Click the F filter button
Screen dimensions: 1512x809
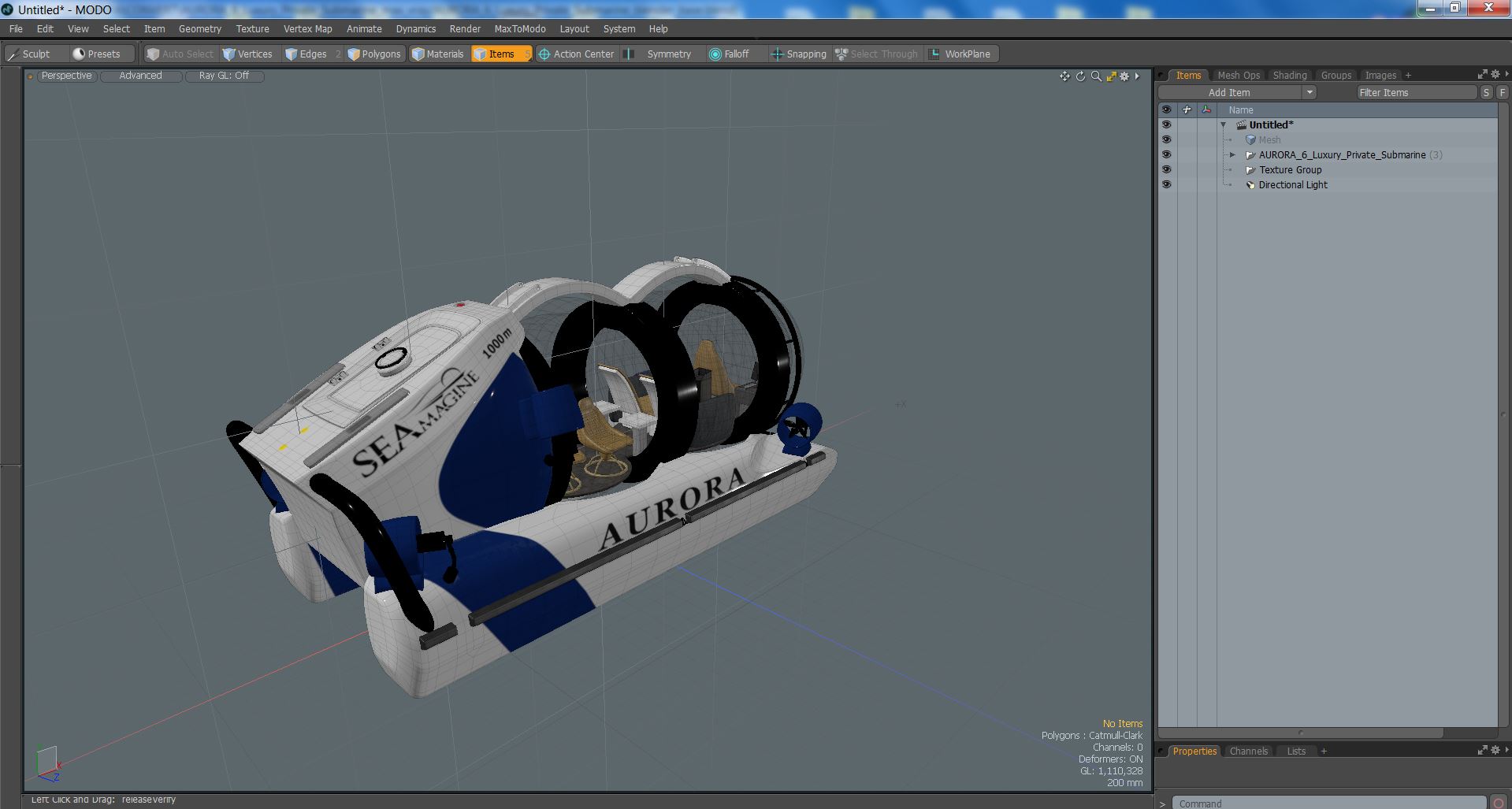point(1502,92)
